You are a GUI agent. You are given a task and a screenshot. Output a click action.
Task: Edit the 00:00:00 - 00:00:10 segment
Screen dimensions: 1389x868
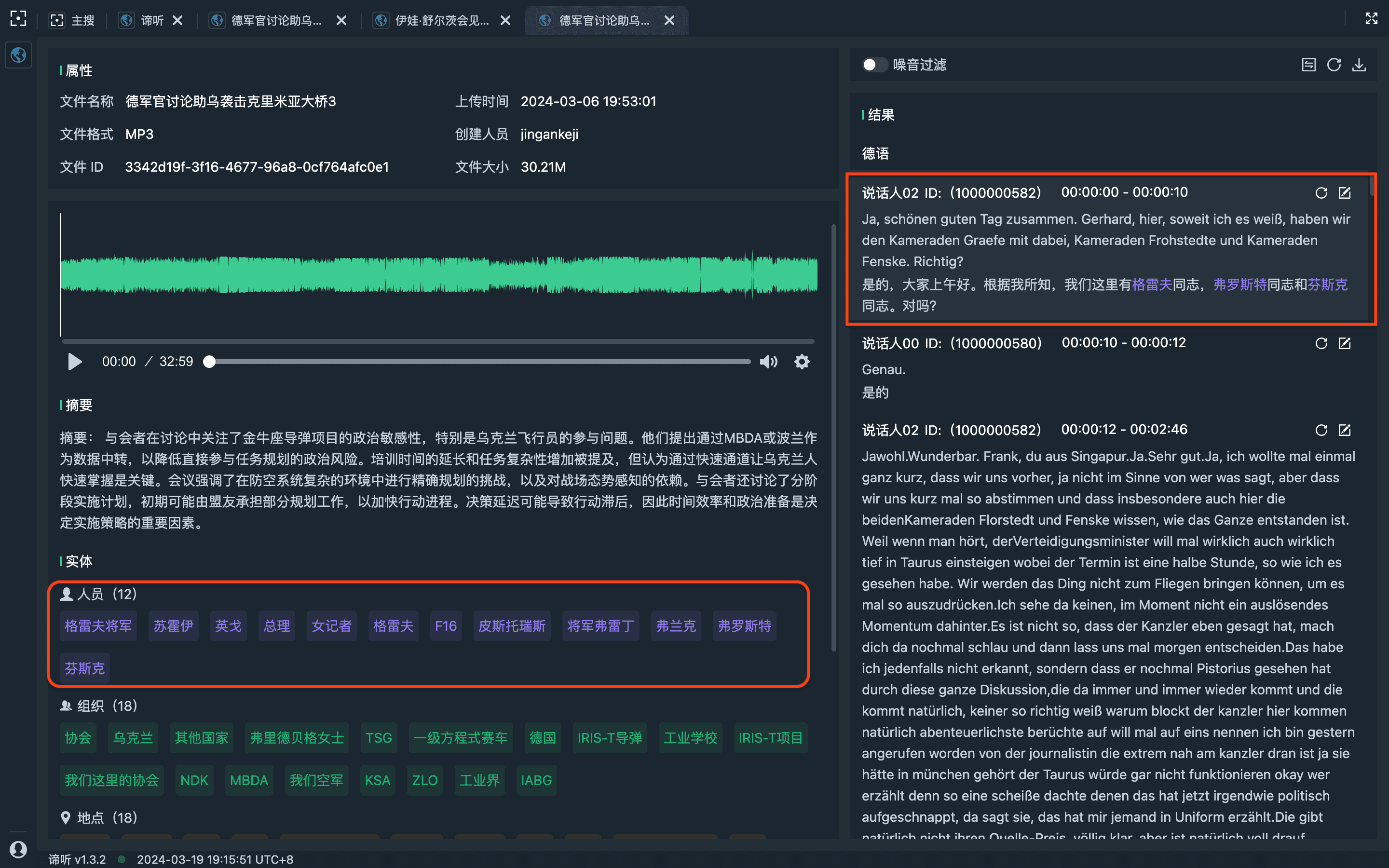pyautogui.click(x=1344, y=193)
